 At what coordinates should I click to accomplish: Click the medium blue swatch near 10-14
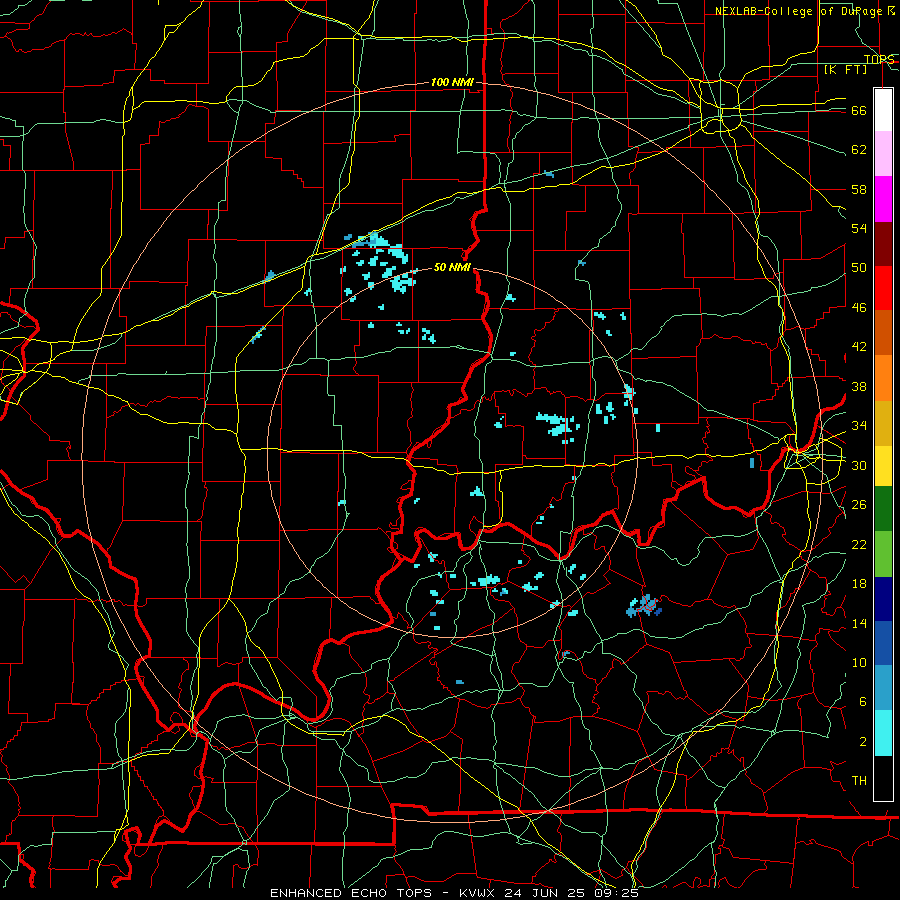coord(883,643)
